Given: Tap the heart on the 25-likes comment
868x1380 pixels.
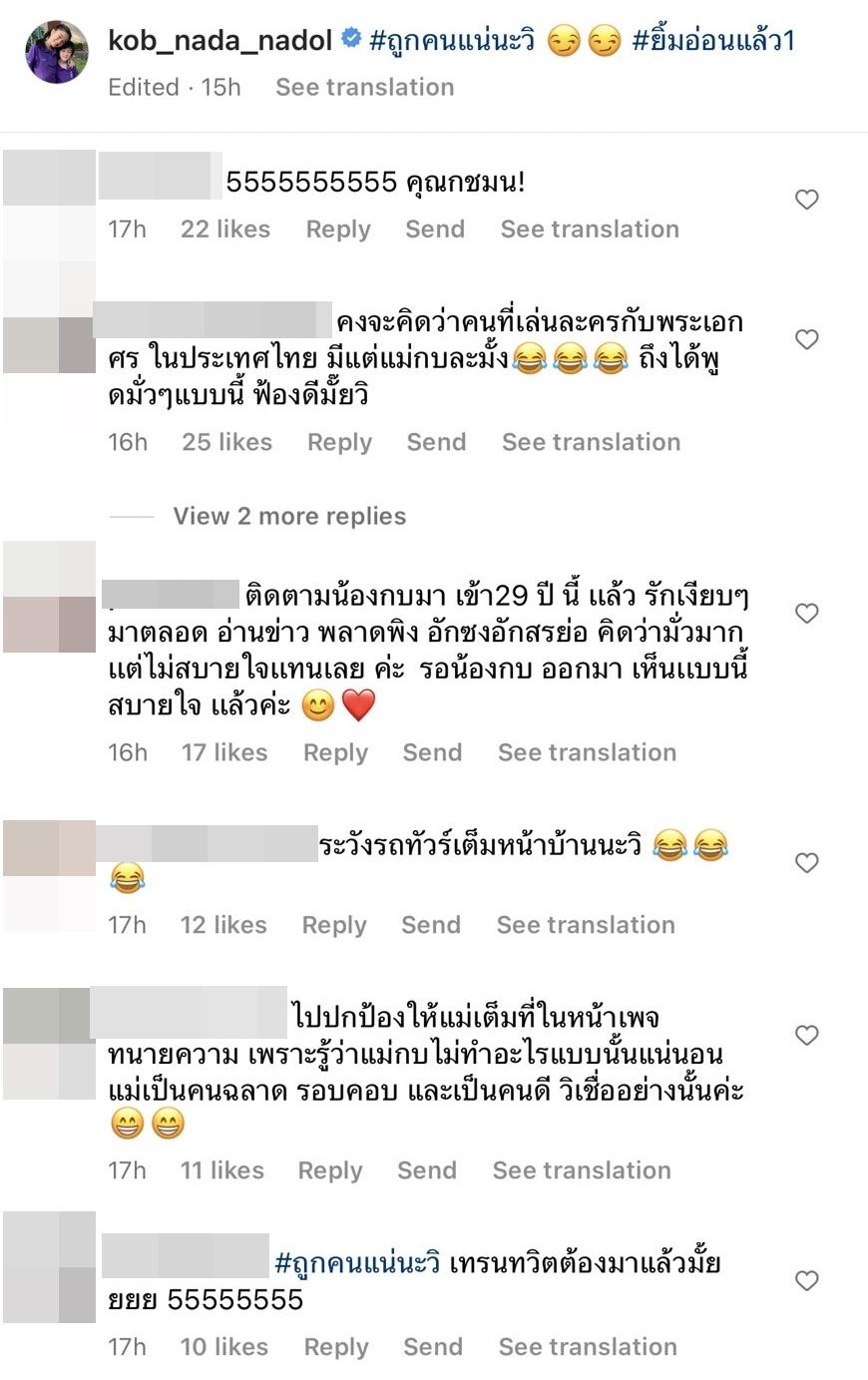Looking at the screenshot, I should pos(806,339).
